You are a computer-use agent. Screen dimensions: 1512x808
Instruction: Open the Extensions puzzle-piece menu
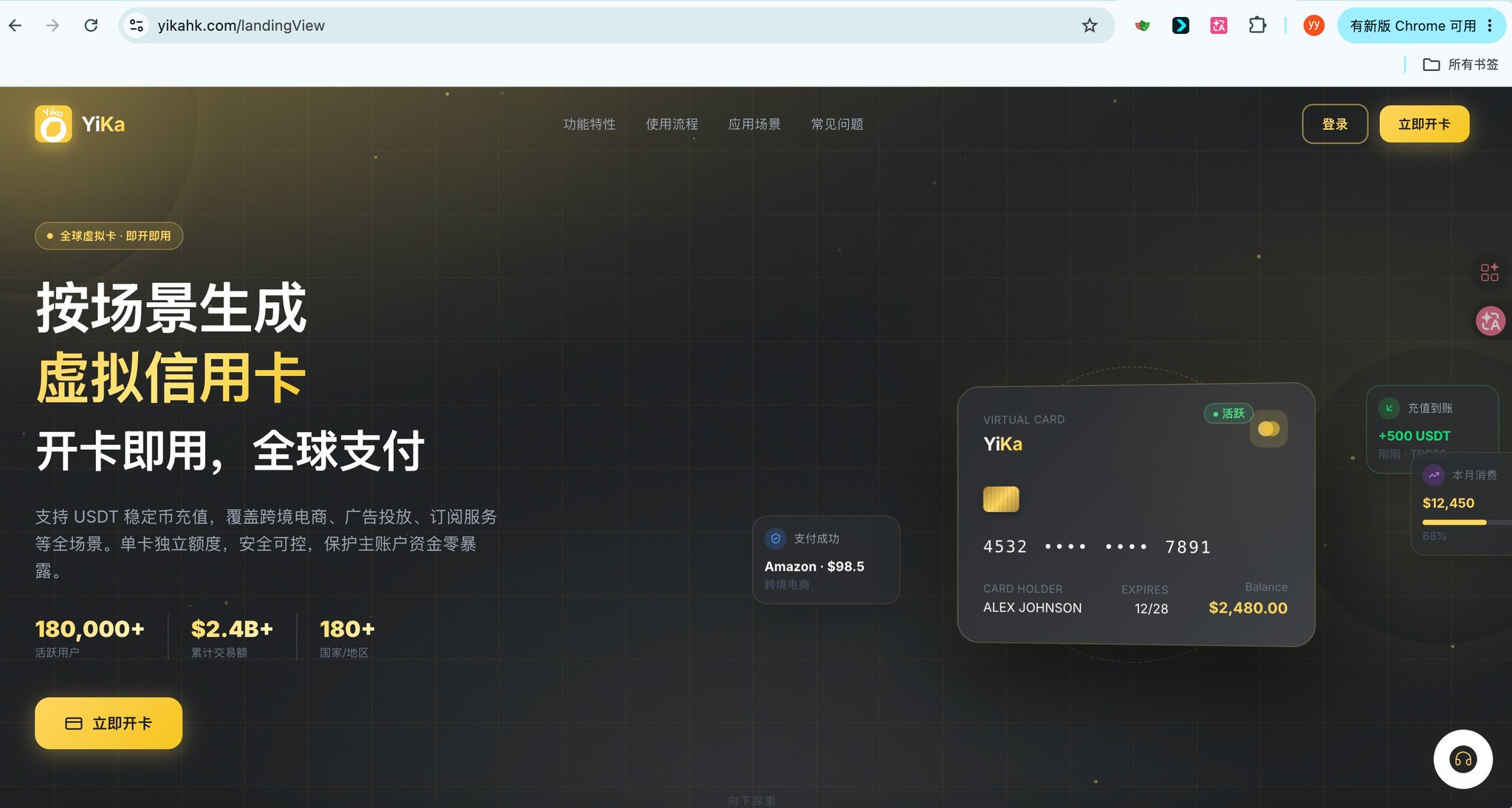coord(1257,26)
